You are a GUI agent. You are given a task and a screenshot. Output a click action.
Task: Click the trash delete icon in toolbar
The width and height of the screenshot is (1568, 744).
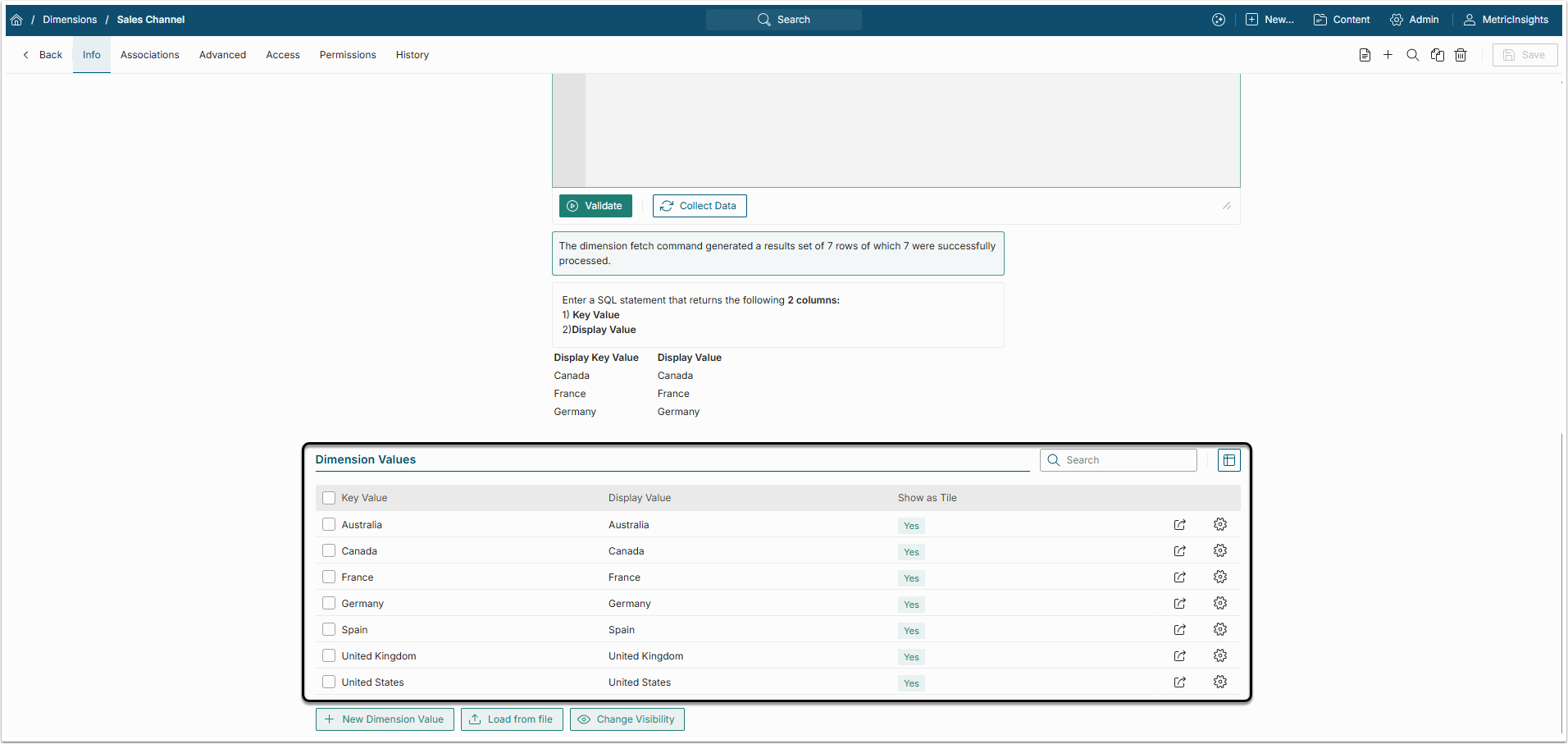1461,55
